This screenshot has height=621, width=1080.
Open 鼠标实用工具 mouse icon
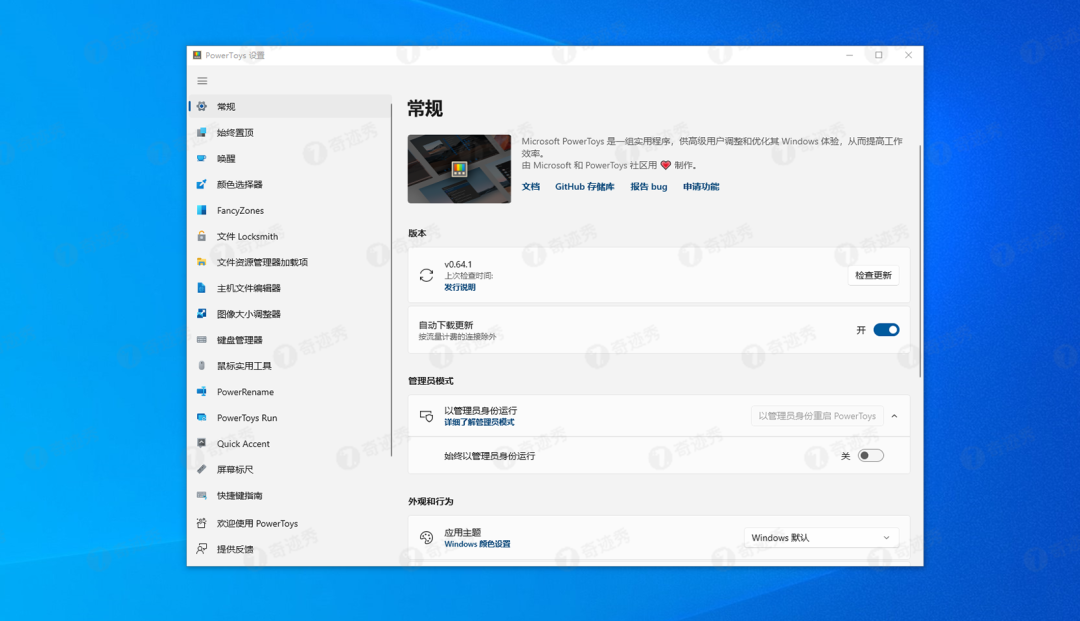(201, 366)
